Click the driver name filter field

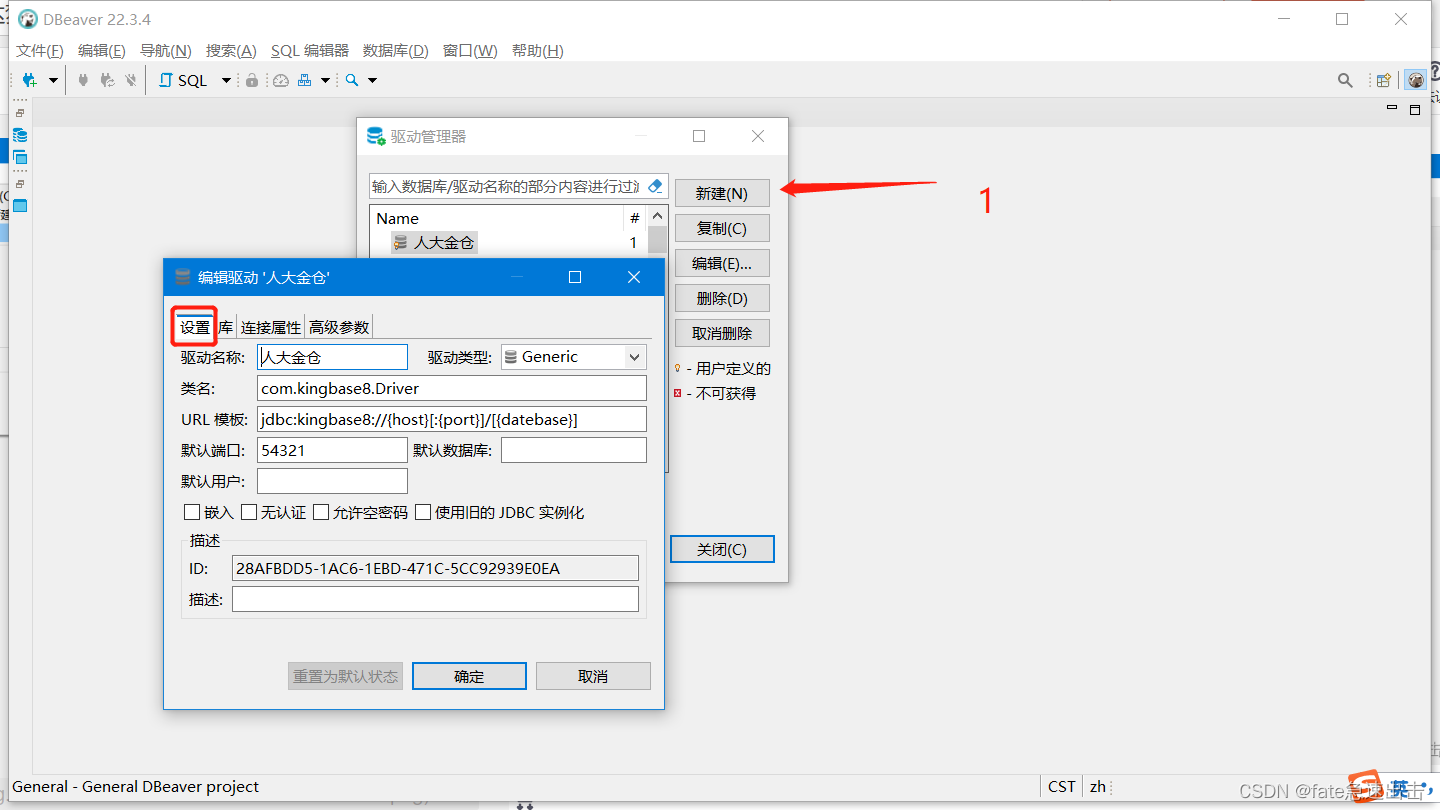click(506, 186)
